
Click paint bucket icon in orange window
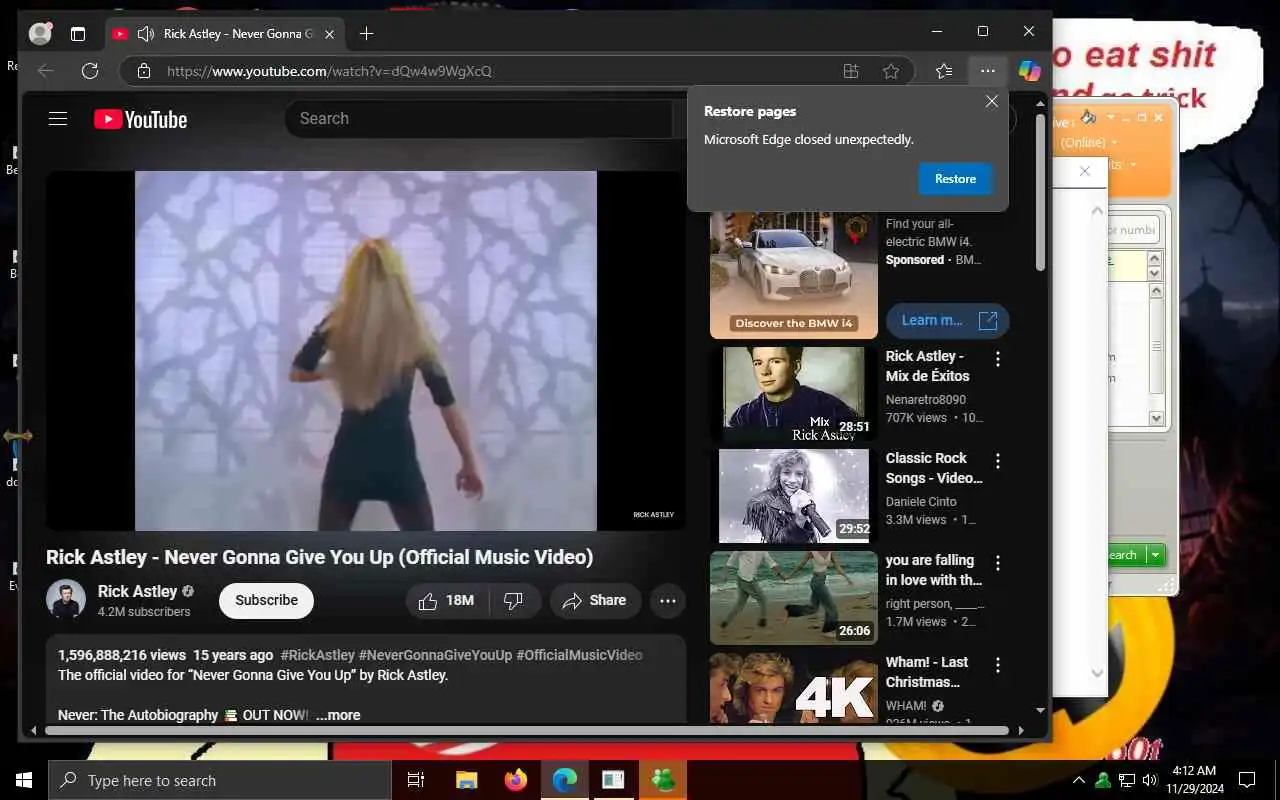click(1089, 117)
